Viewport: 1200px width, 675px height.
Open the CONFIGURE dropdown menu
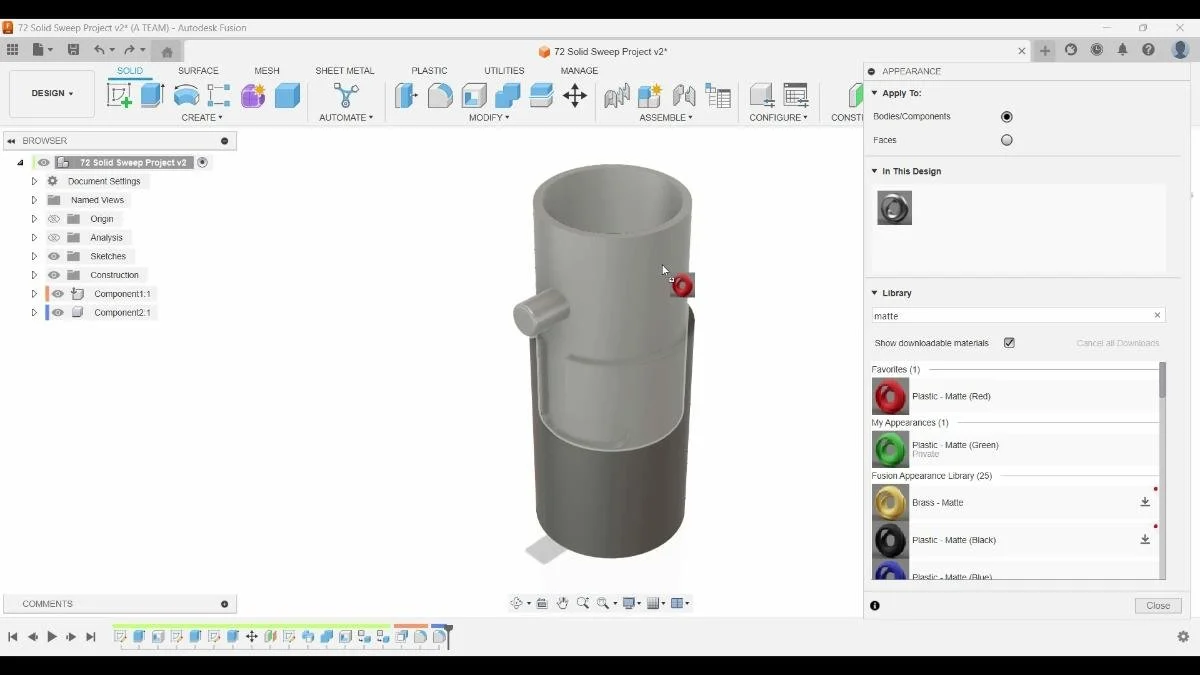pyautogui.click(x=778, y=118)
